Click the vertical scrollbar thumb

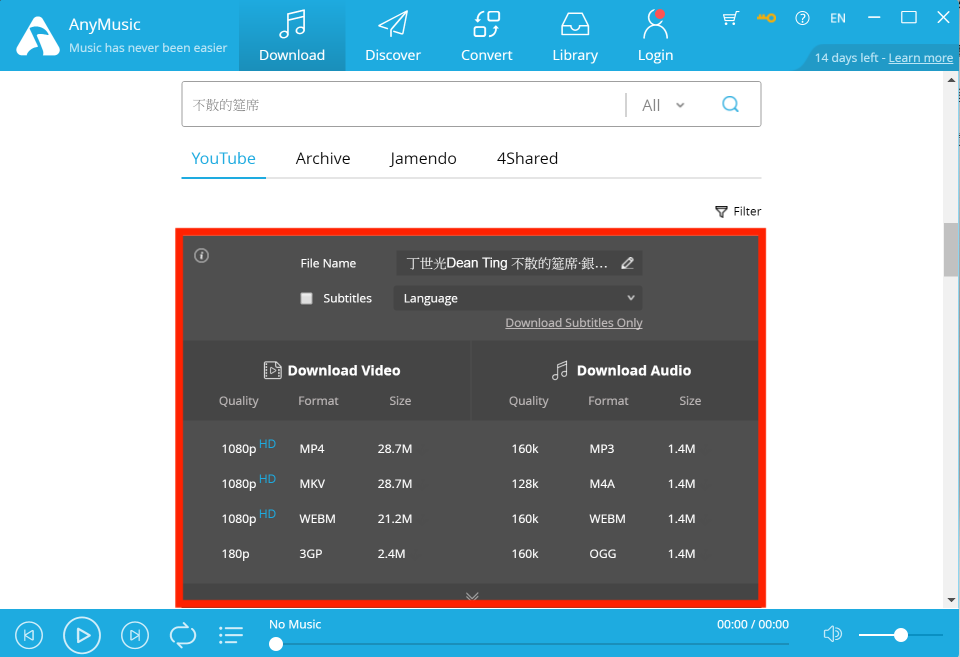[x=951, y=250]
